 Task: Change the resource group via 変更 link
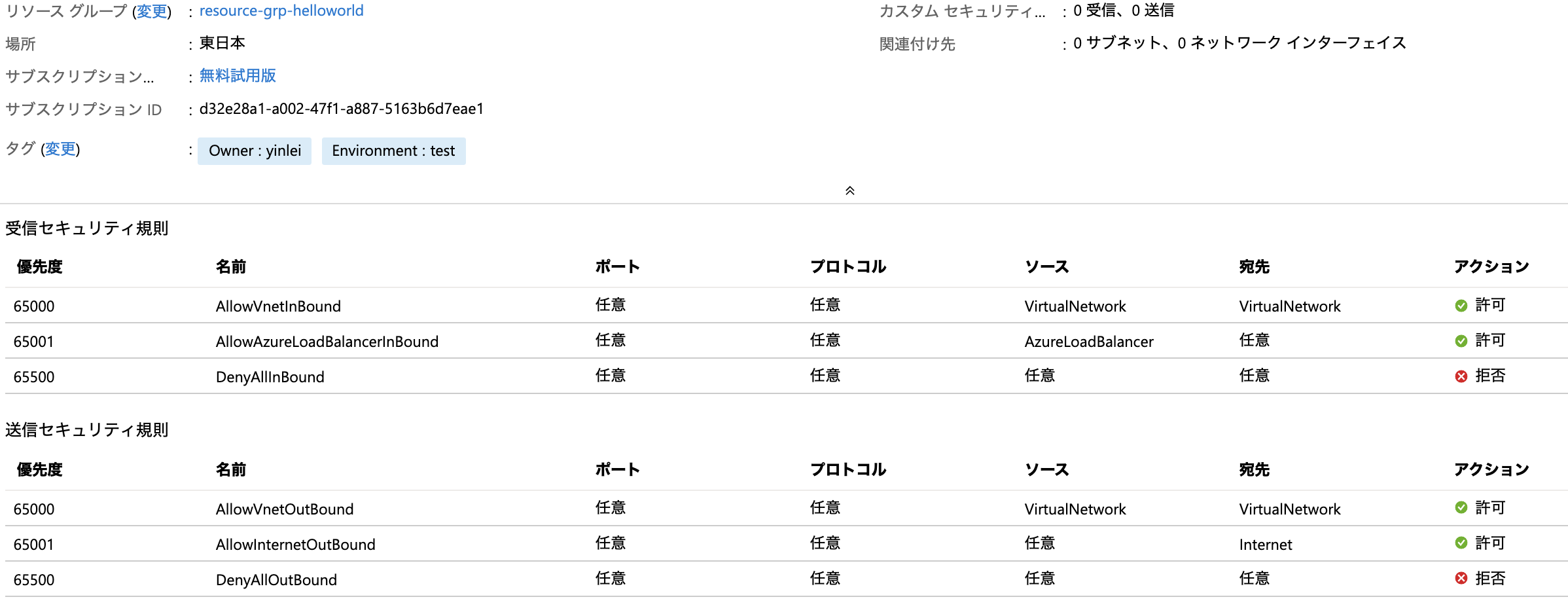[x=152, y=12]
